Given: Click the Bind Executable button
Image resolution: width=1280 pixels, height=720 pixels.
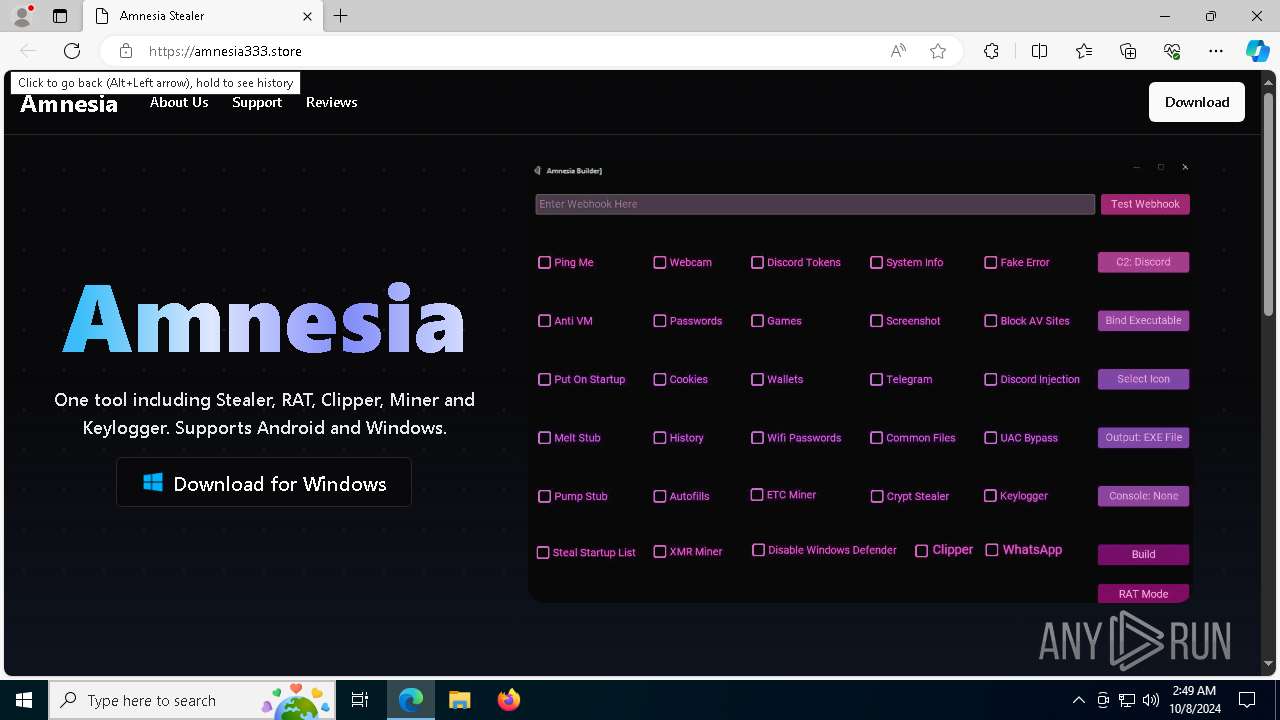Looking at the screenshot, I should [1143, 320].
